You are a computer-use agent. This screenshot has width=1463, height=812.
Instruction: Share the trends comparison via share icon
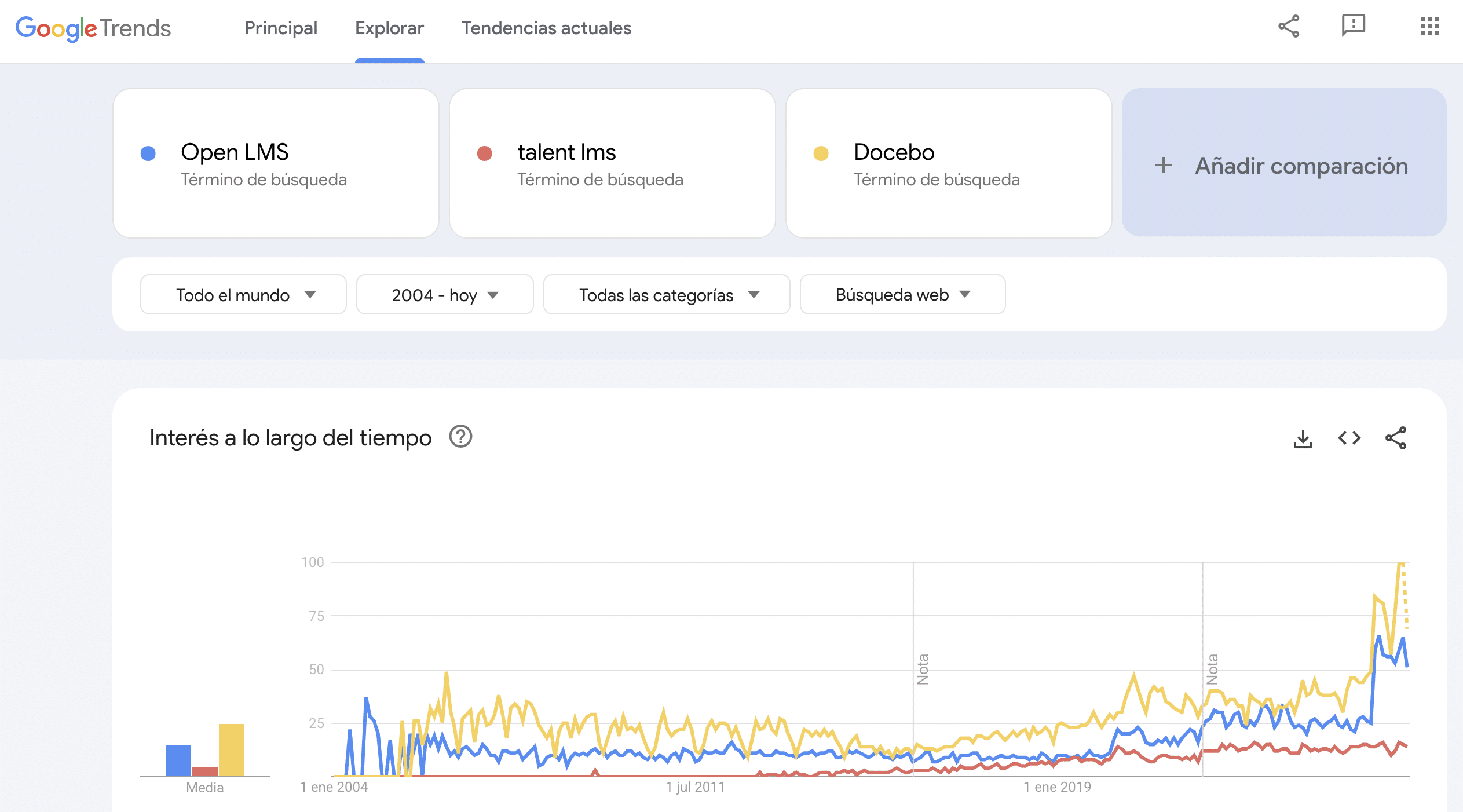point(1289,27)
